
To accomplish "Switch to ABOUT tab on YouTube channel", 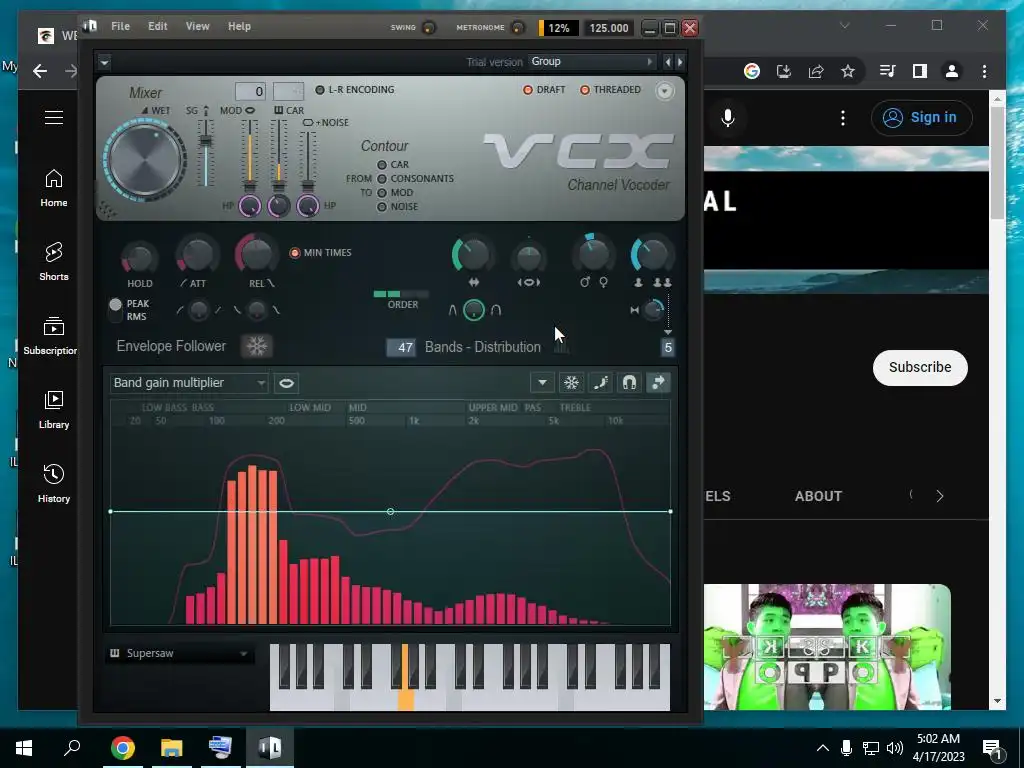I will 818,496.
